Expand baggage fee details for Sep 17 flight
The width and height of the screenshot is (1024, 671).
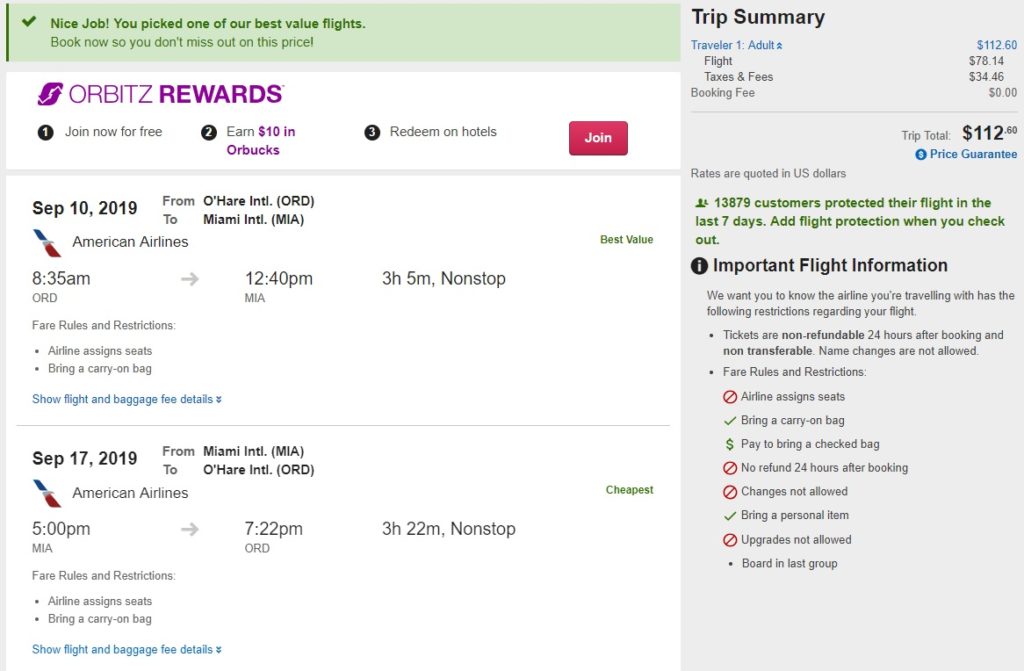pos(127,649)
